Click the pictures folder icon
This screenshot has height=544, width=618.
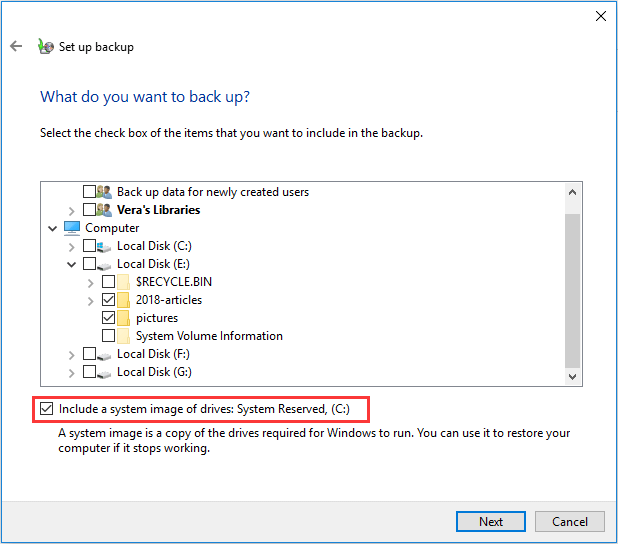point(123,318)
